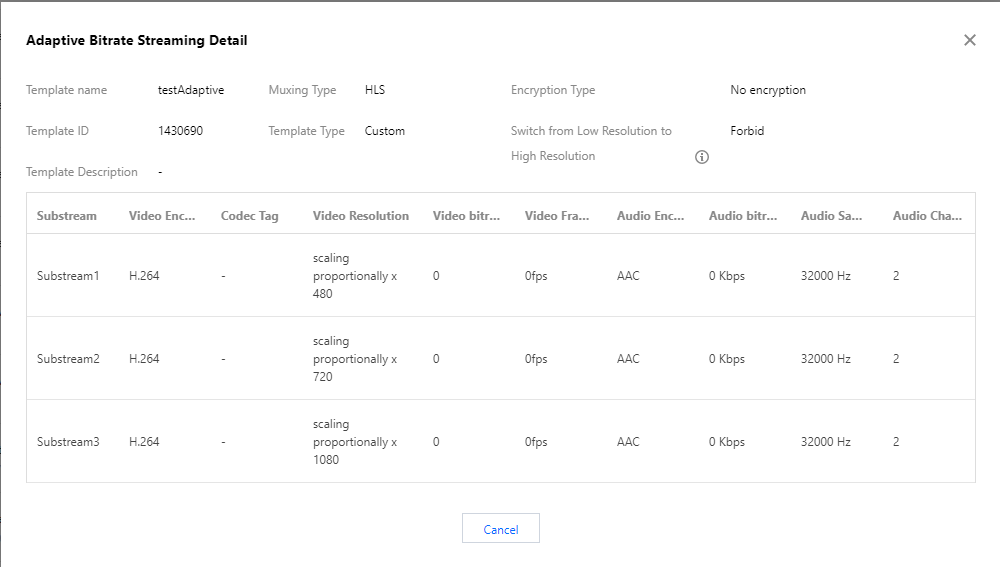This screenshot has height=567, width=1000.
Task: Click the template name value testAdaptive
Action: coord(191,90)
